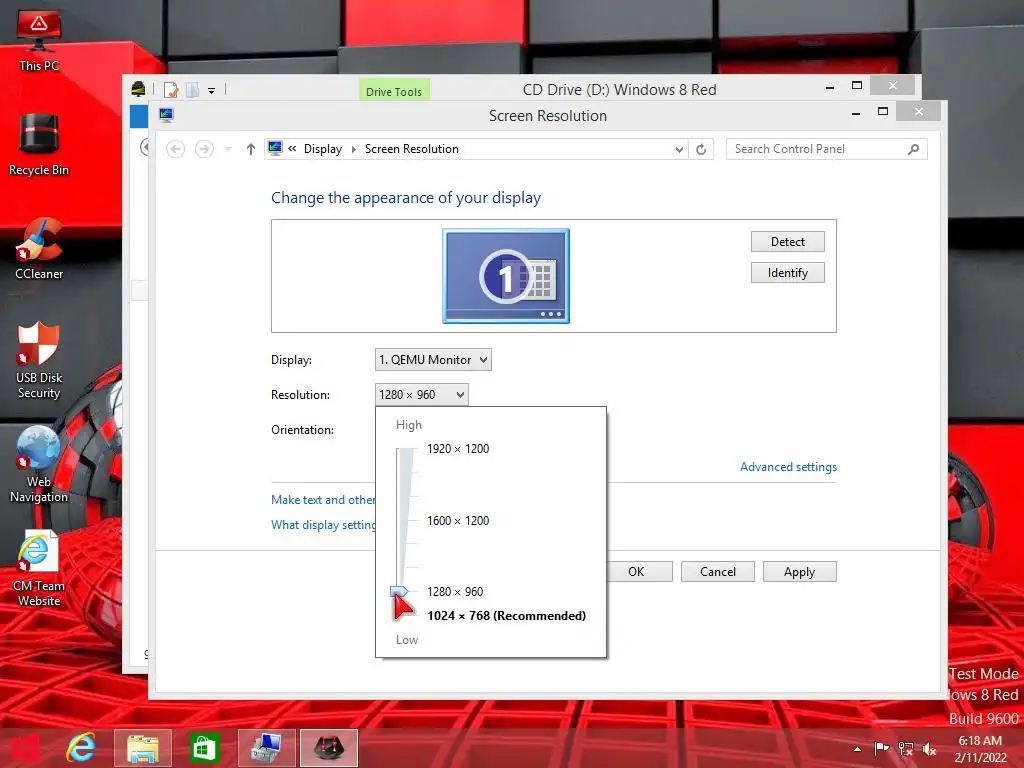Open recent locations dropdown arrow
Viewport: 1024px width, 768px height.
[228, 149]
